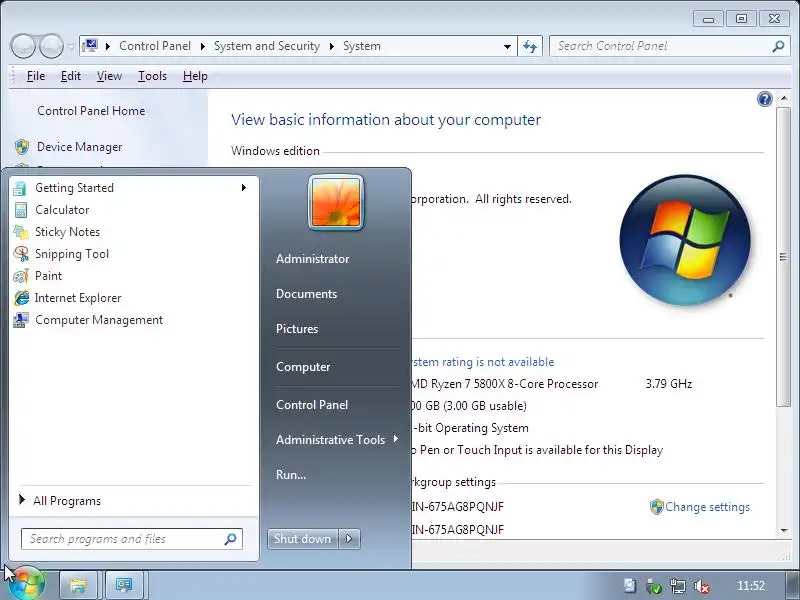Click the Forward navigation button

(x=51, y=46)
